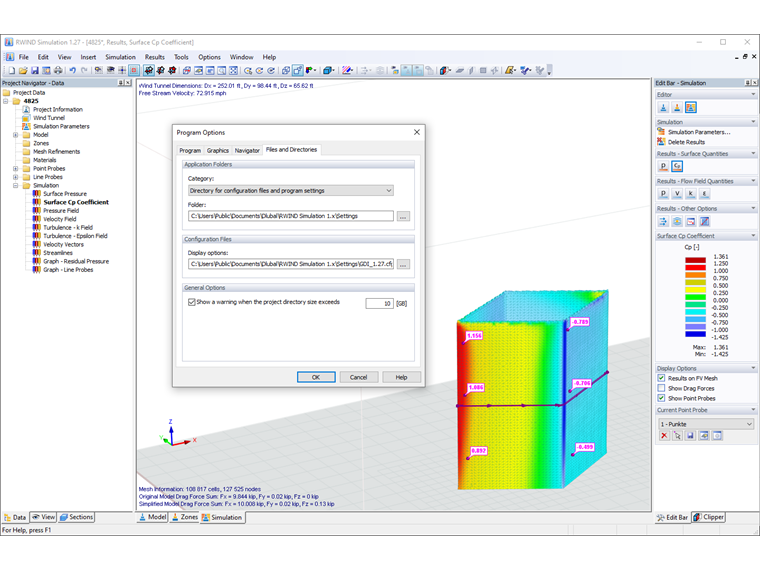Screen dimensions: 760x570
Task: Collapse the 4825 project tree node
Action: 6,101
